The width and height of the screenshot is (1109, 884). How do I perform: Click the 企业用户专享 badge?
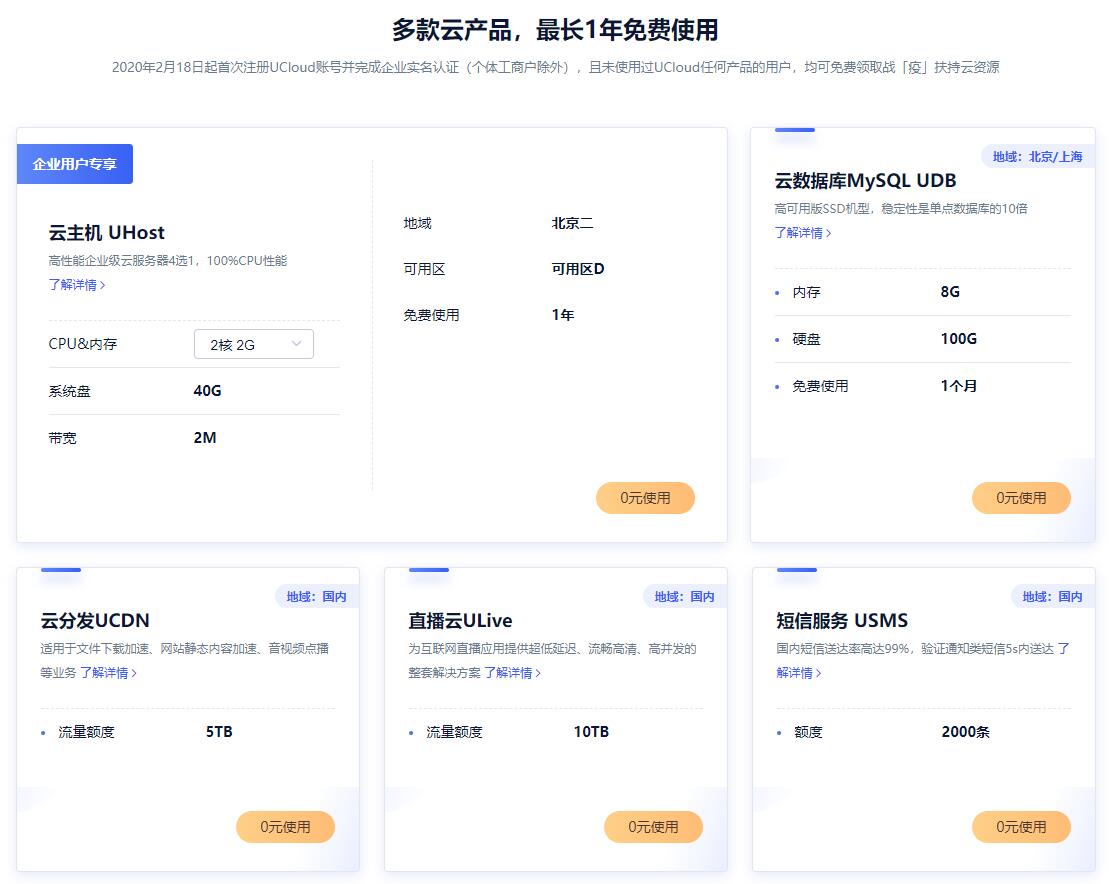click(x=74, y=163)
